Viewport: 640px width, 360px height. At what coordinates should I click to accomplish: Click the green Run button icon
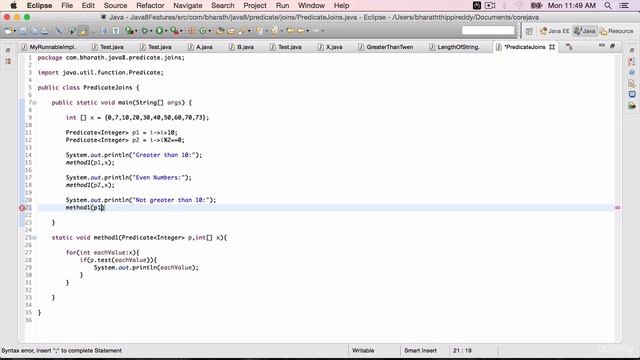click(x=160, y=31)
